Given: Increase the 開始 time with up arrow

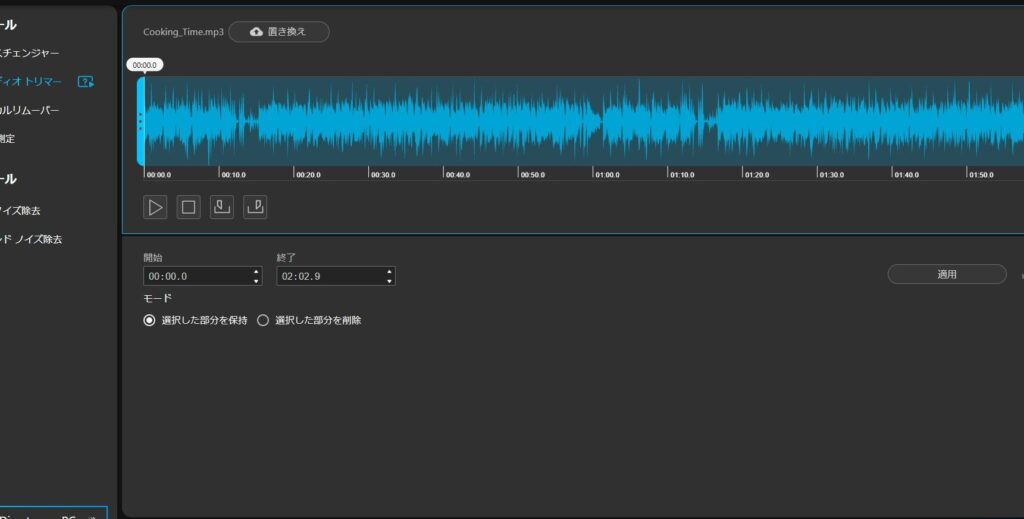Looking at the screenshot, I should coord(256,271).
